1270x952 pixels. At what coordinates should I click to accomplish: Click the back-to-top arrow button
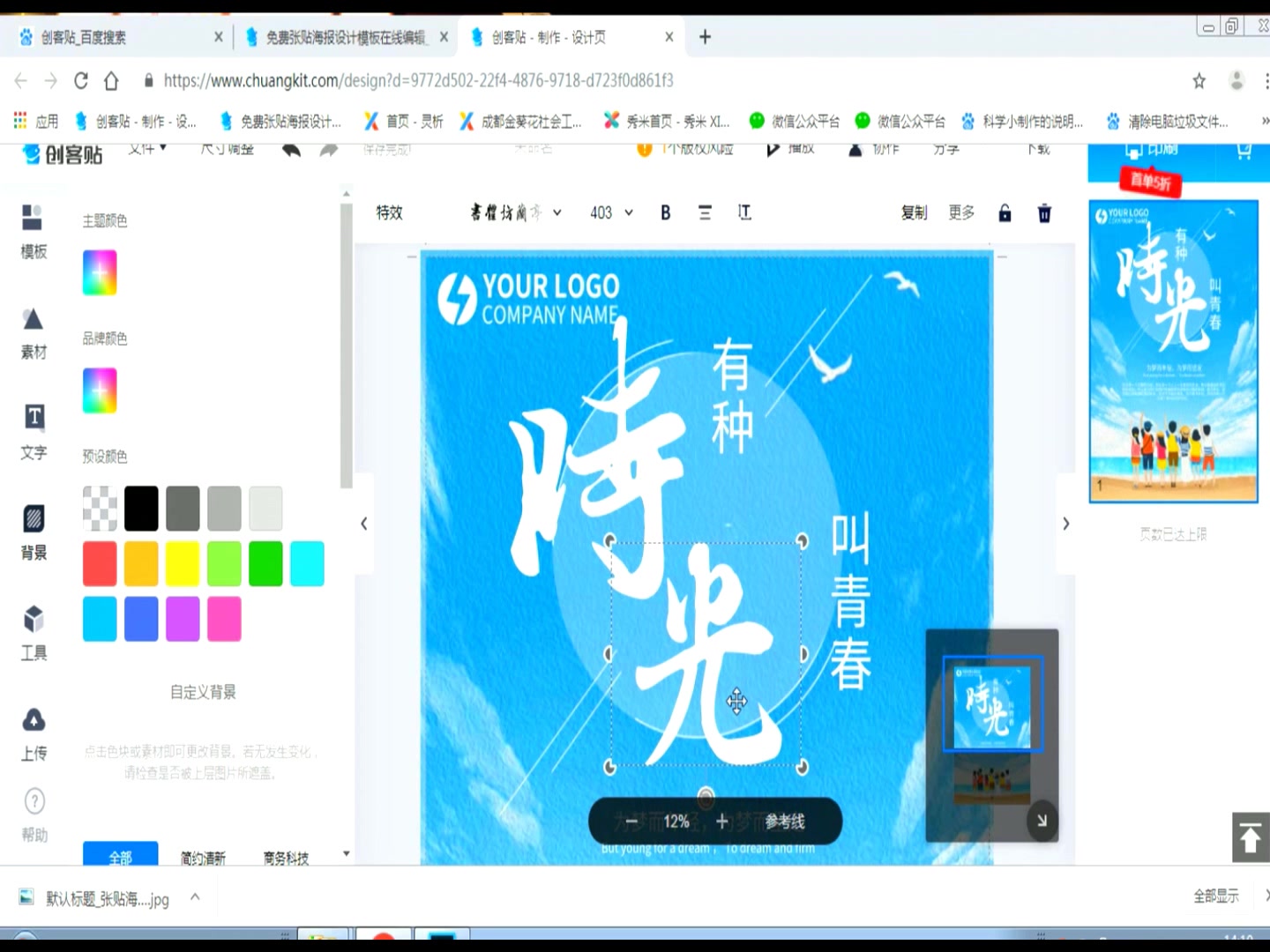click(1250, 837)
